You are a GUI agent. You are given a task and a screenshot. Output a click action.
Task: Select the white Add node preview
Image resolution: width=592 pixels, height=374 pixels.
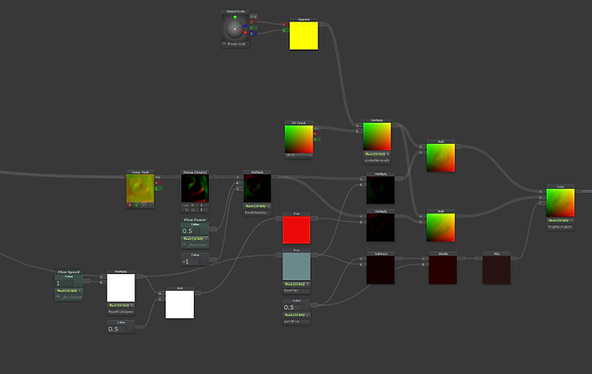pos(180,304)
